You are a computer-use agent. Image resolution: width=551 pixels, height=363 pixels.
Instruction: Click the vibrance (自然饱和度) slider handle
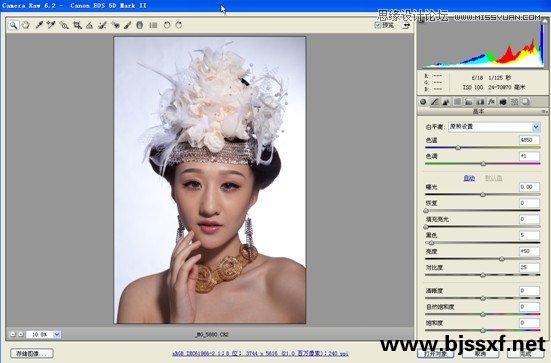pos(483,315)
